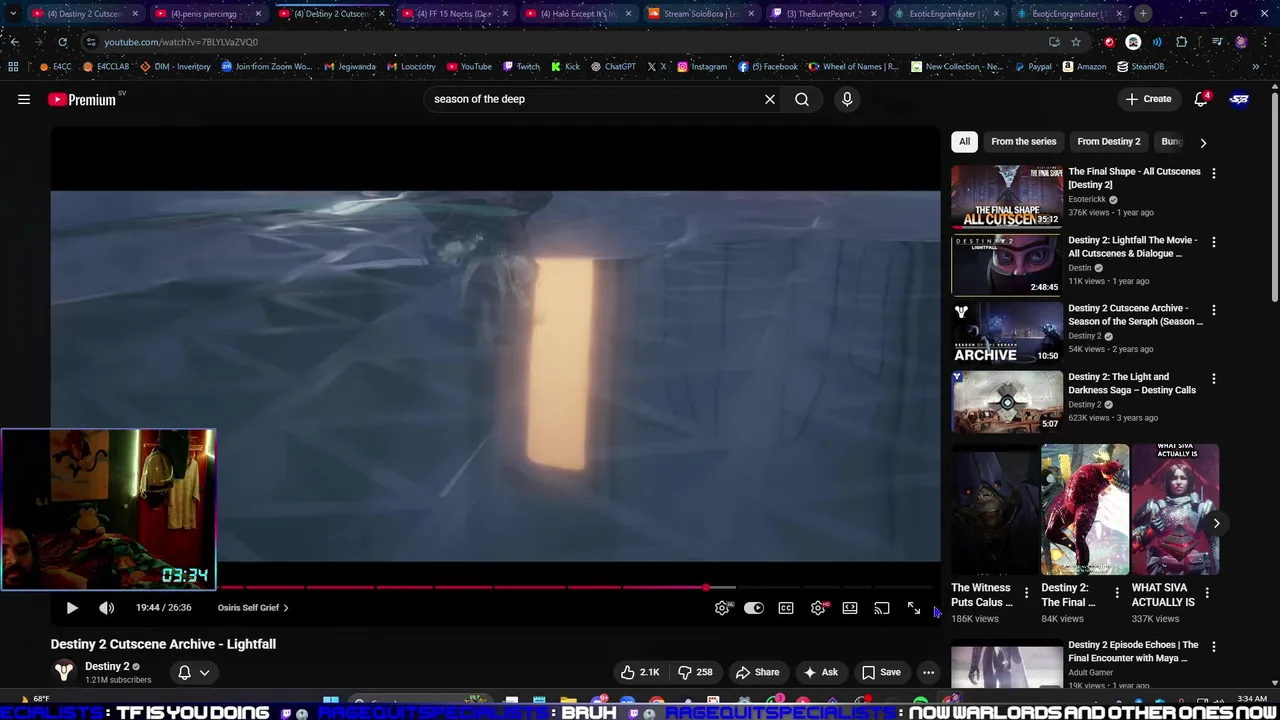Save the video to a playlist
This screenshot has height=720, width=1280.
coord(881,672)
